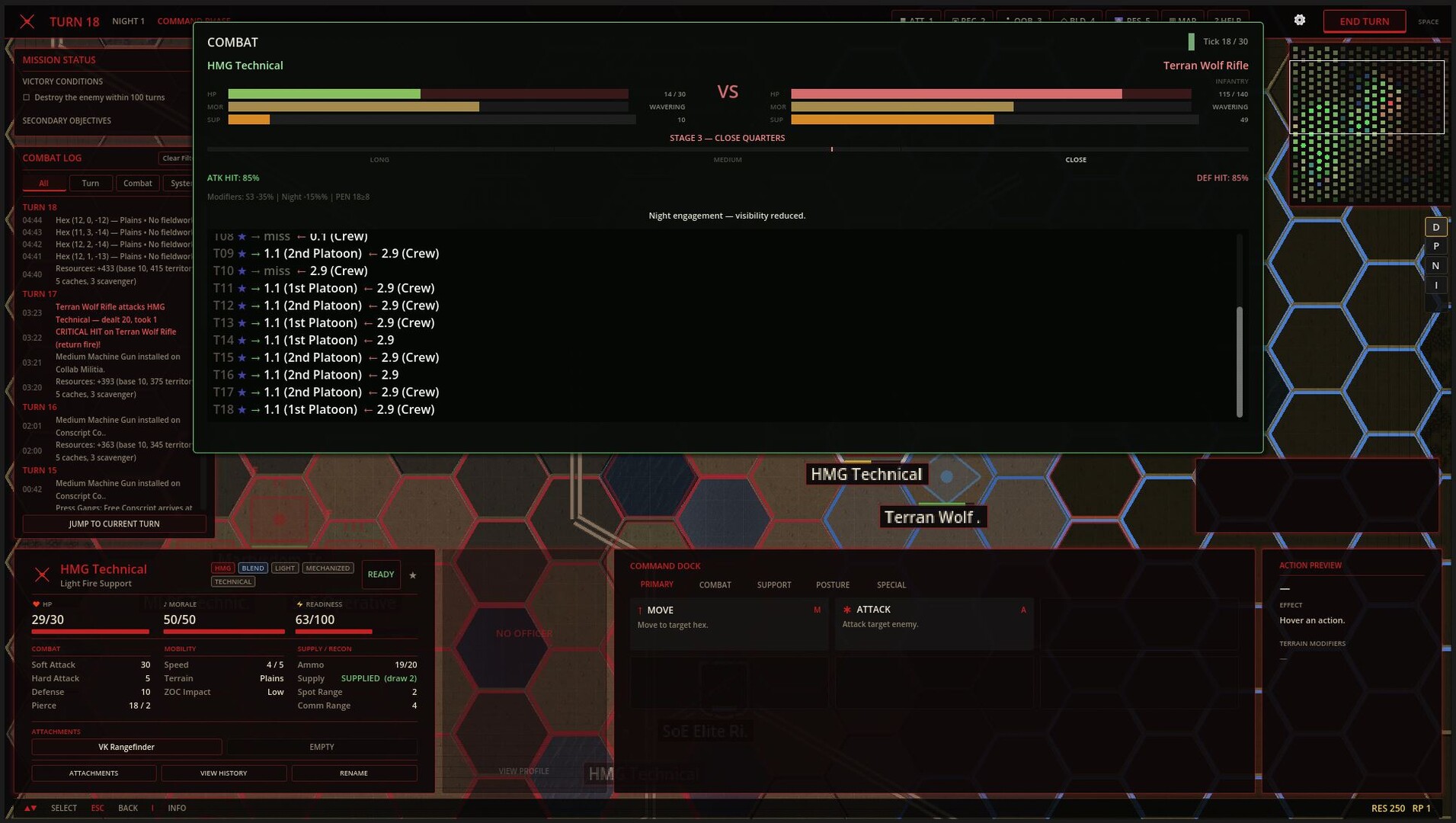Select the Move command
Viewport: 1456px width, 823px height.
click(729, 623)
